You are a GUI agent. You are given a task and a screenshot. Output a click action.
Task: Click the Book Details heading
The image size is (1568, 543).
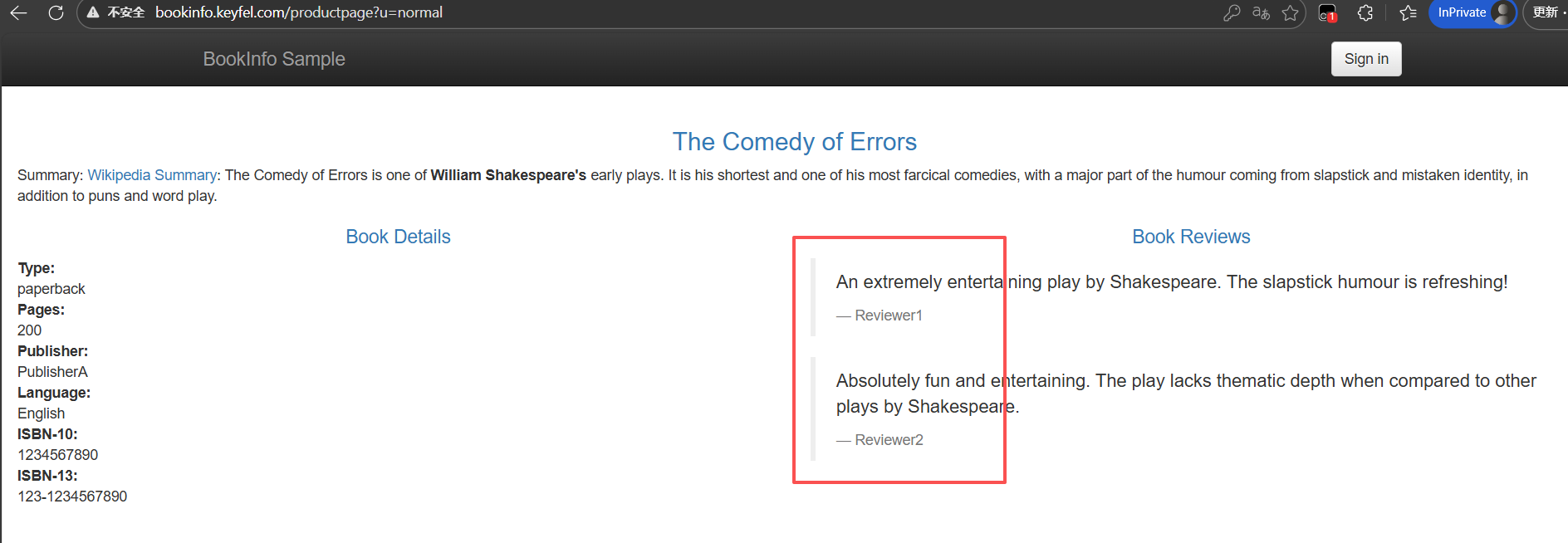pyautogui.click(x=398, y=237)
